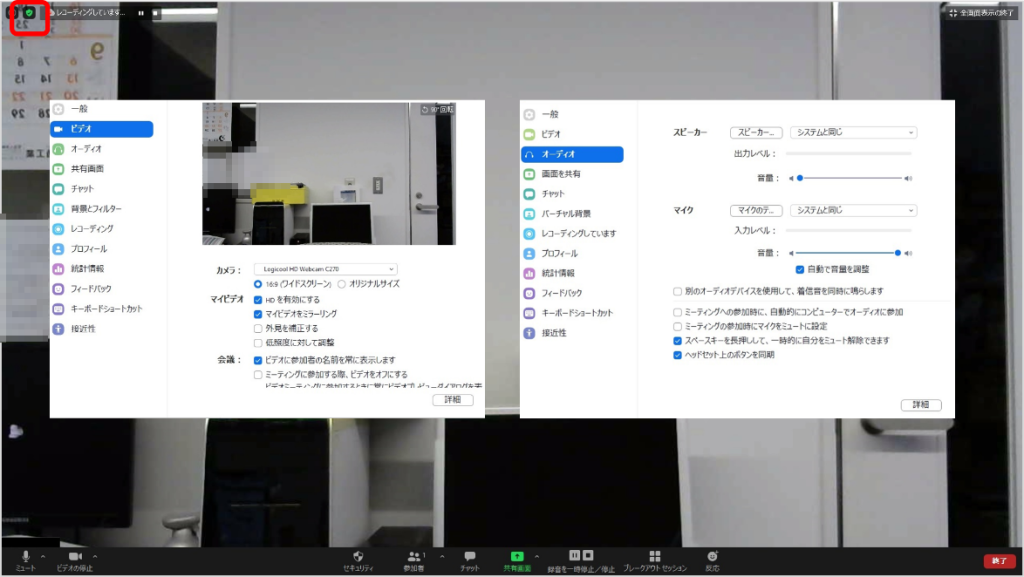Image resolution: width=1024 pixels, height=577 pixels.
Task: Enable the 外見を補正する checkbox
Action: (258, 328)
